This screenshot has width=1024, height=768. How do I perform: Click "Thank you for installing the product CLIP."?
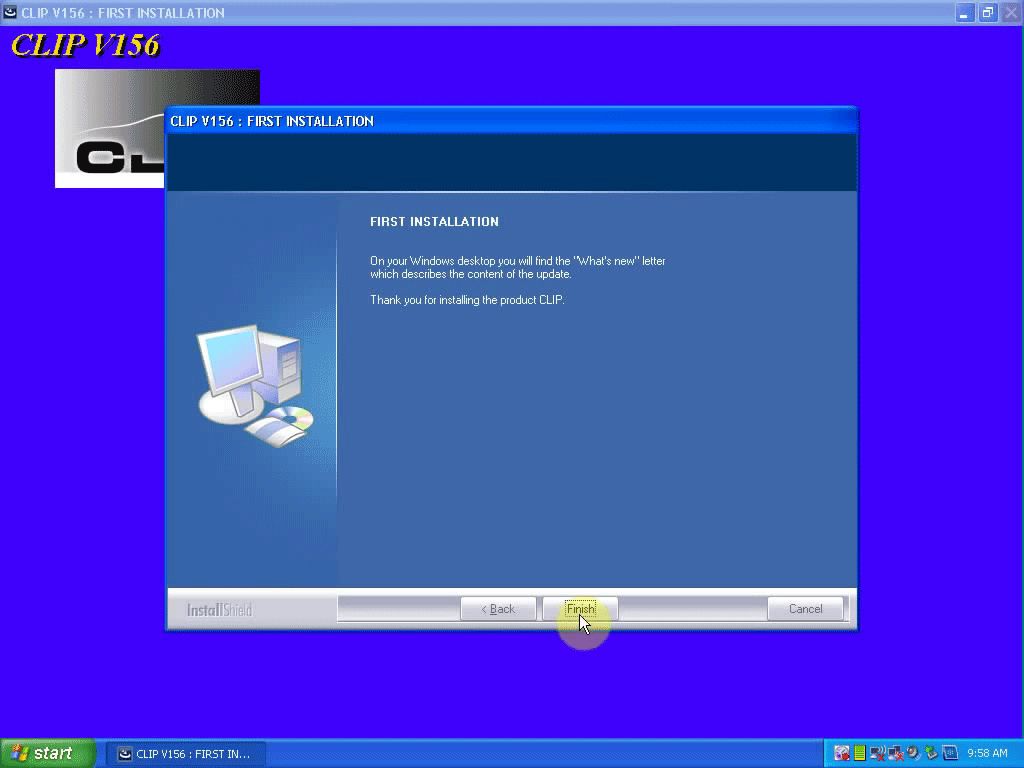click(467, 300)
